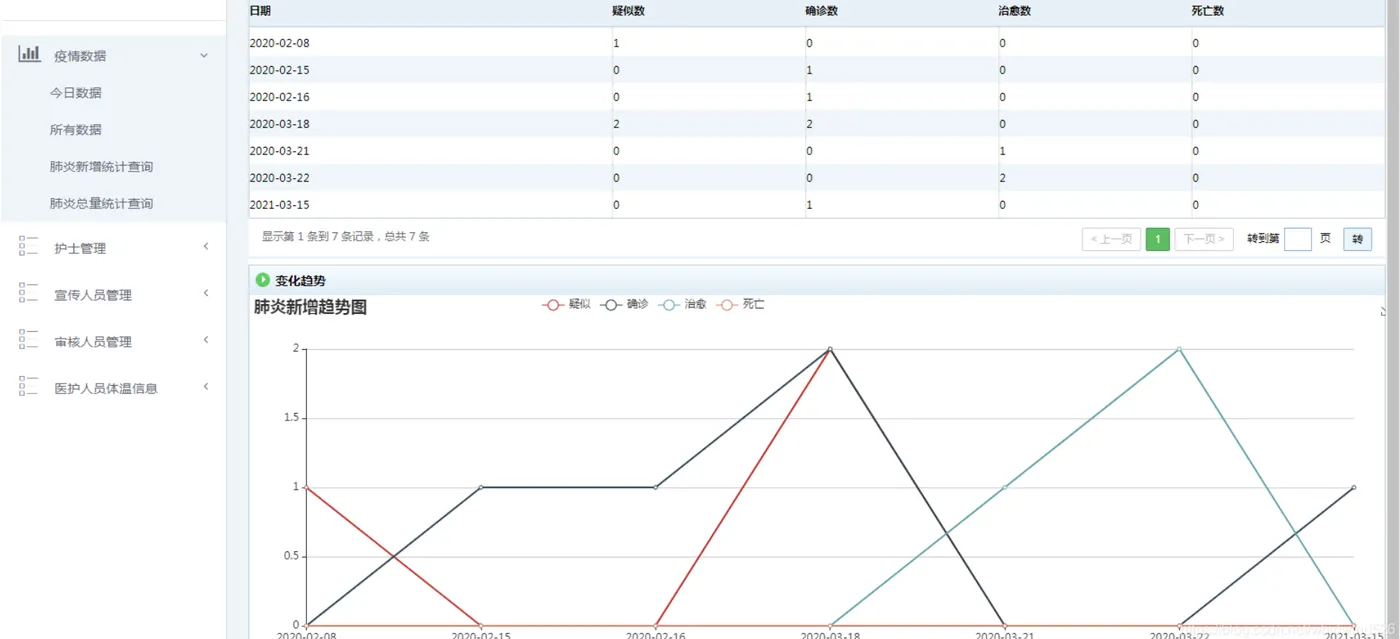The height and width of the screenshot is (639, 1400).
Task: Open 肺炎新增统计查询 submenu item
Action: pos(101,167)
